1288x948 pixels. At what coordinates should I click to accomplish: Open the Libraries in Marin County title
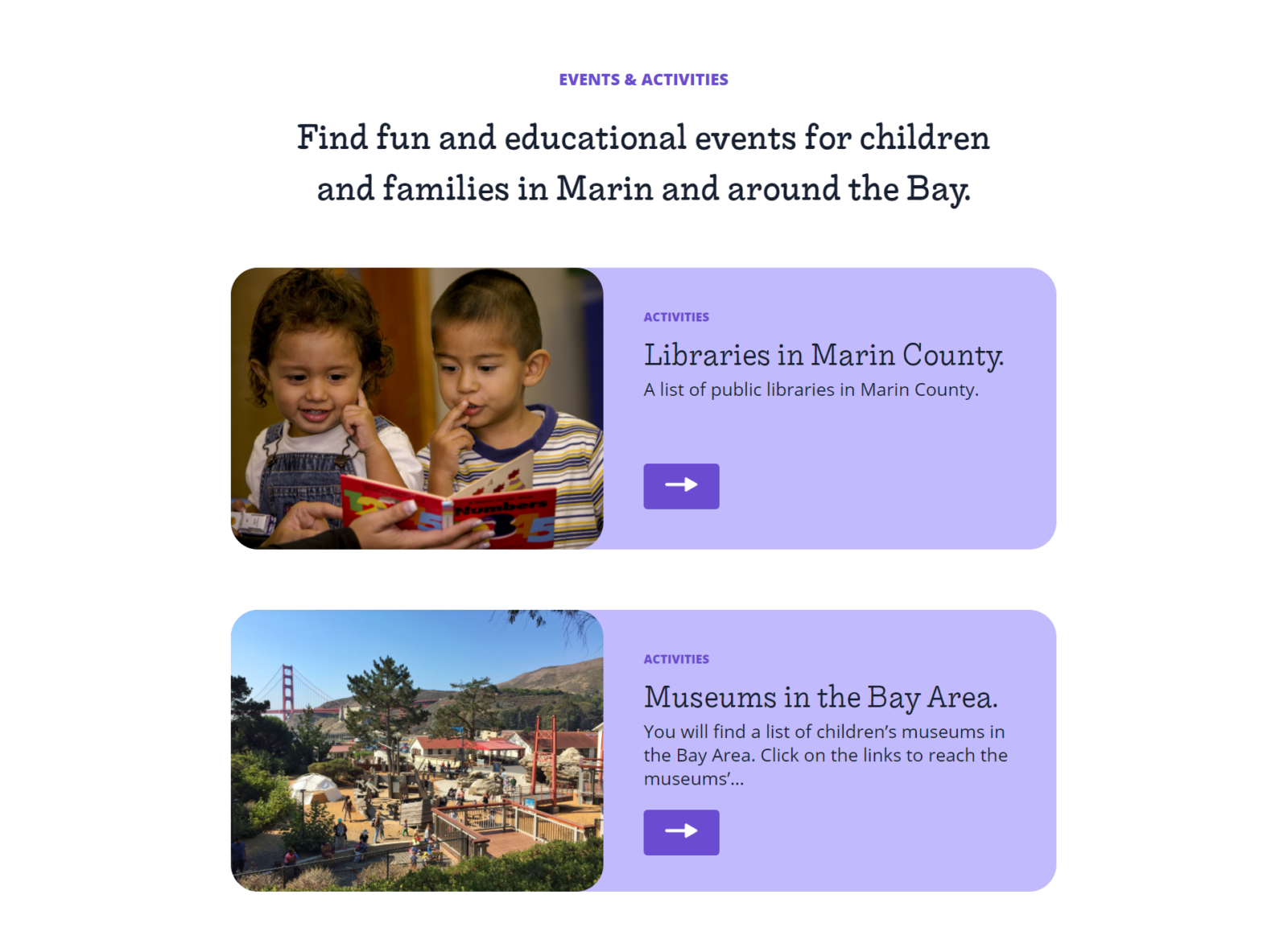coord(824,355)
